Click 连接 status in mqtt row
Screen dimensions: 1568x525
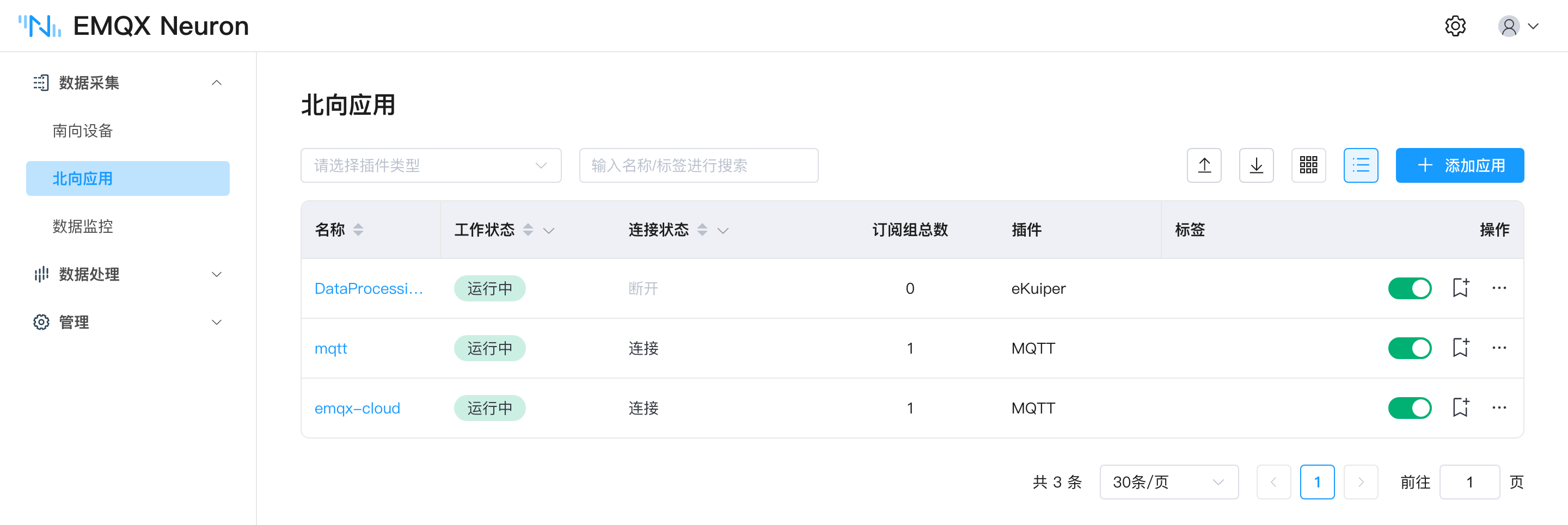[x=644, y=348]
